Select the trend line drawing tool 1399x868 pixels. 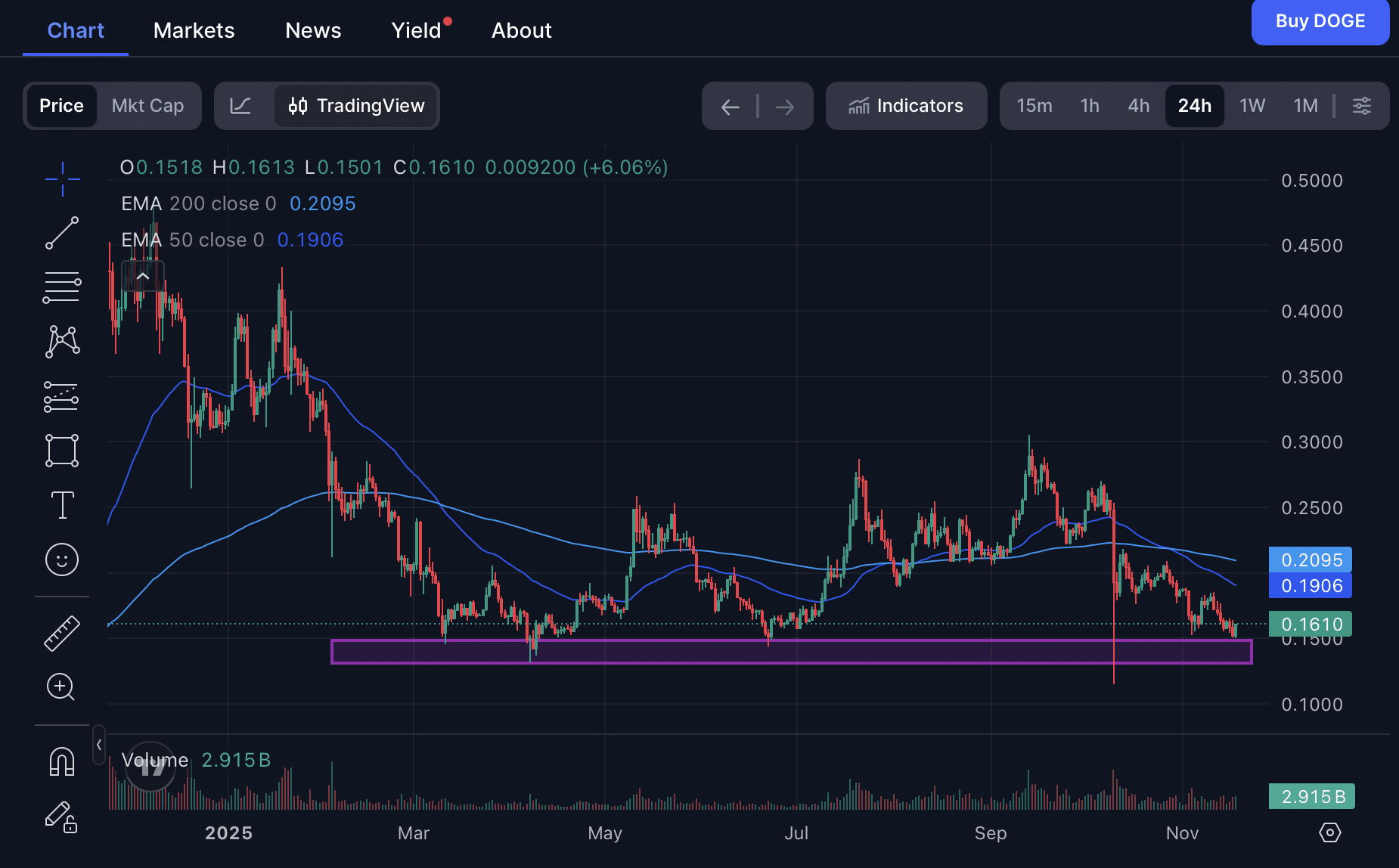(x=62, y=233)
